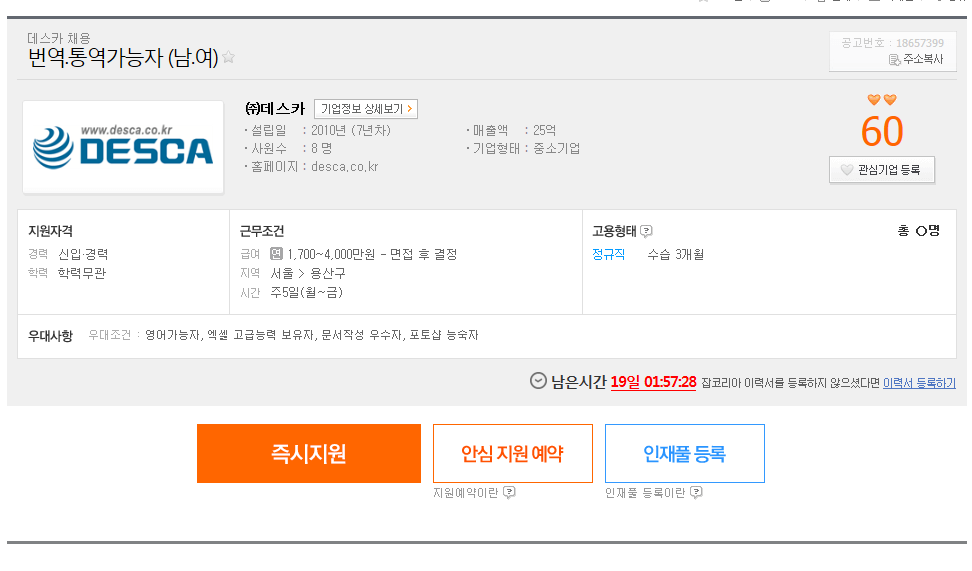Image resolution: width=972 pixels, height=571 pixels.
Task: Click the question mark next to 고용형태
Action: [x=646, y=231]
